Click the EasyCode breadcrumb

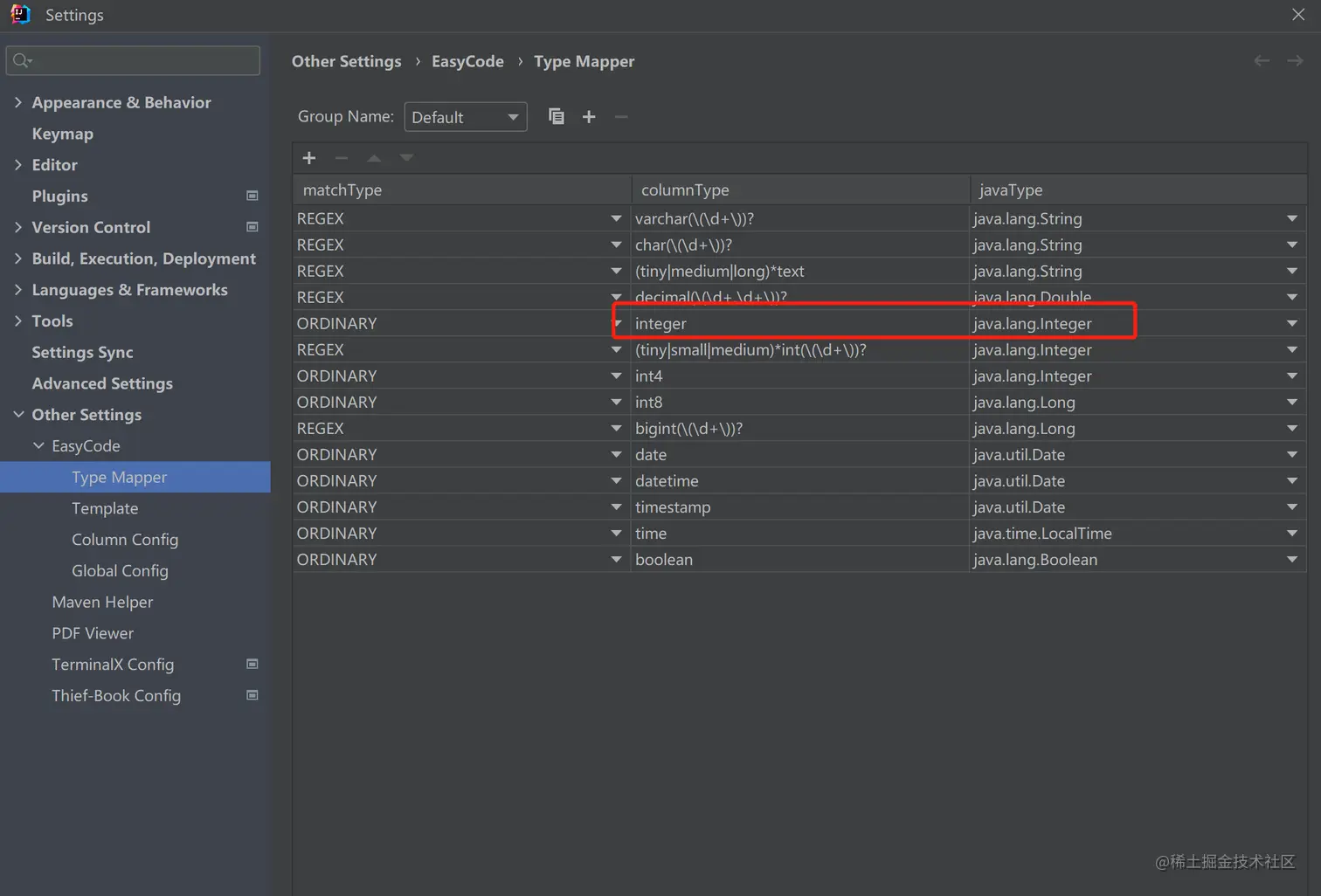pyautogui.click(x=467, y=61)
